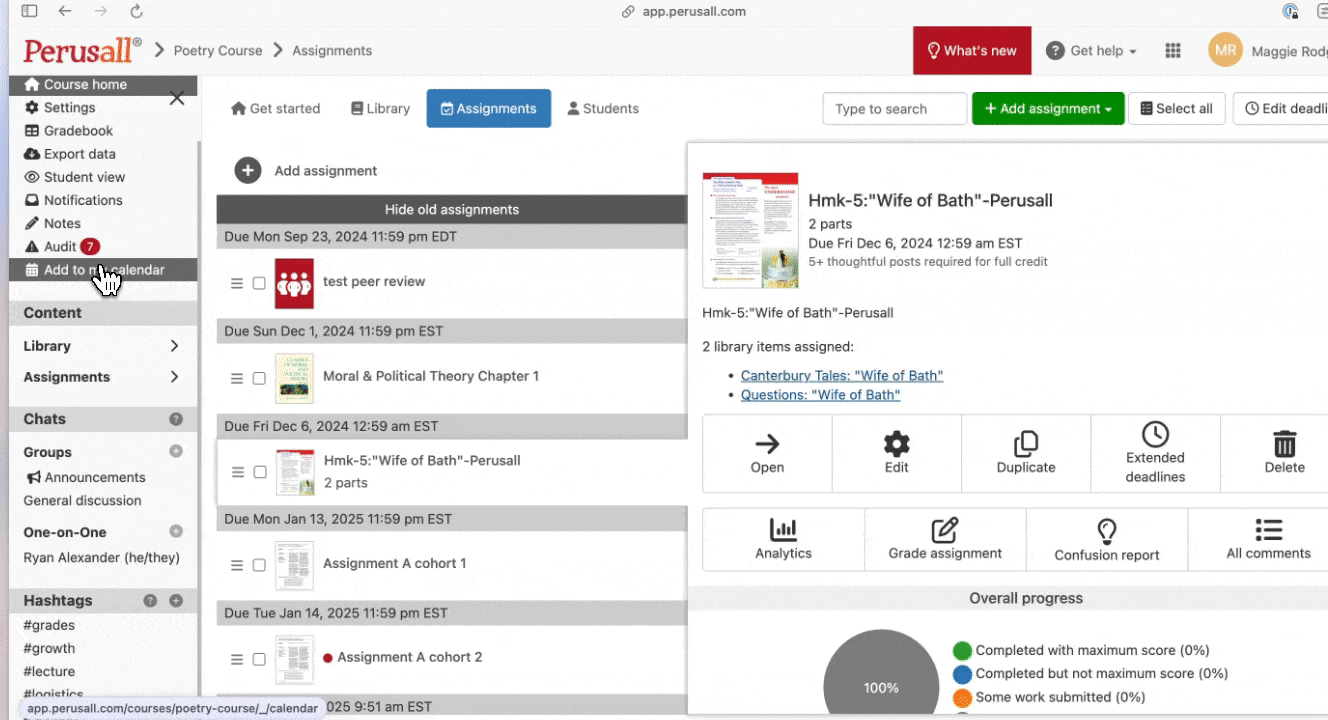
Task: Open the apps grid icon in header
Action: tap(1173, 51)
